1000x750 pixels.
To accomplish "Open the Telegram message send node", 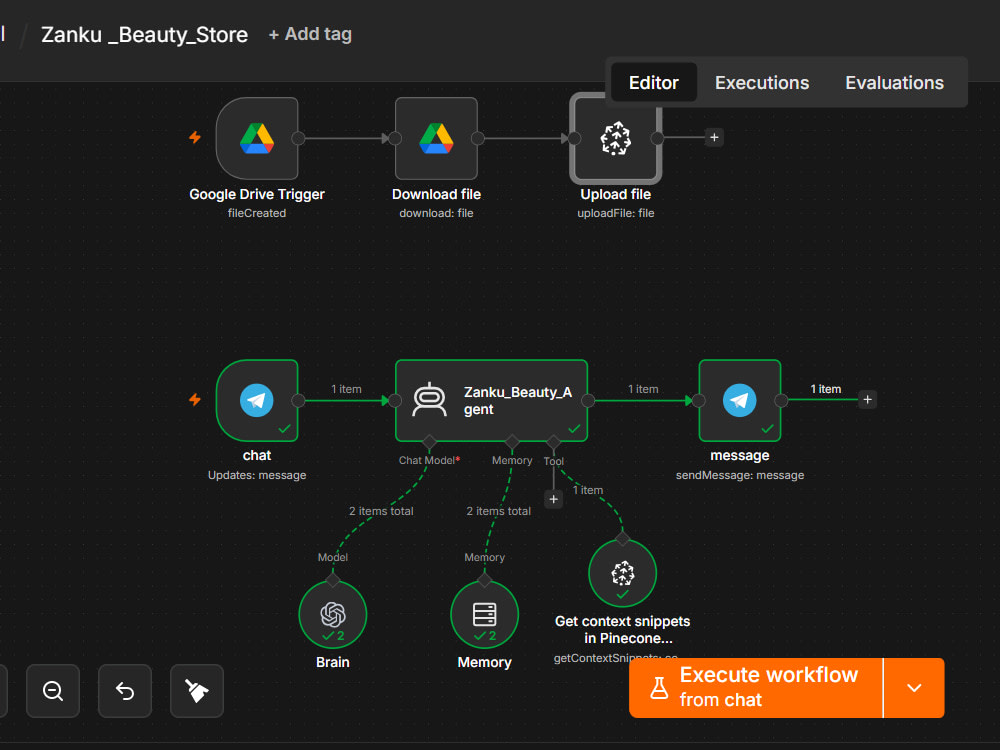I will (740, 401).
